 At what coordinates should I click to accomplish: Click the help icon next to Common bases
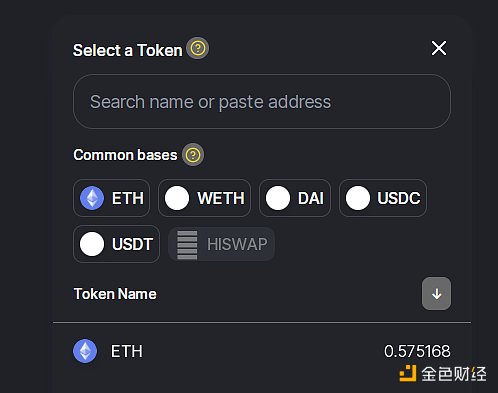pyautogui.click(x=193, y=155)
